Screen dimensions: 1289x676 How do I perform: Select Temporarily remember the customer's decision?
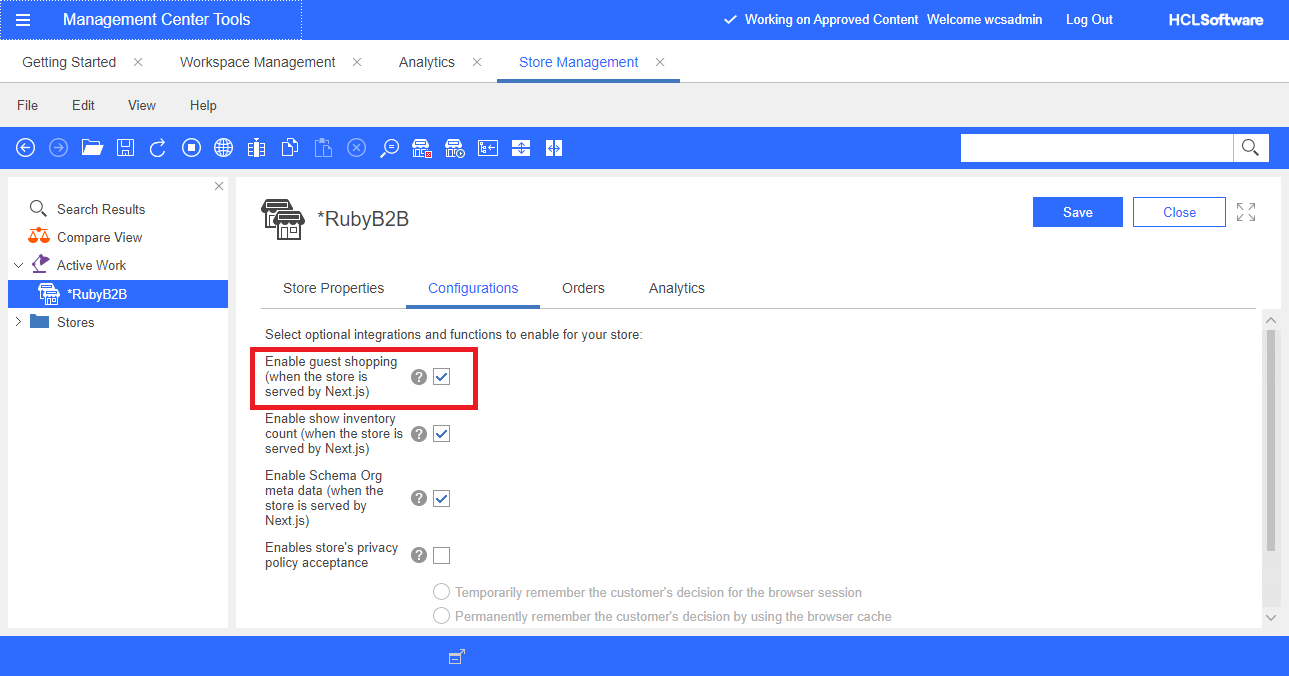441,592
